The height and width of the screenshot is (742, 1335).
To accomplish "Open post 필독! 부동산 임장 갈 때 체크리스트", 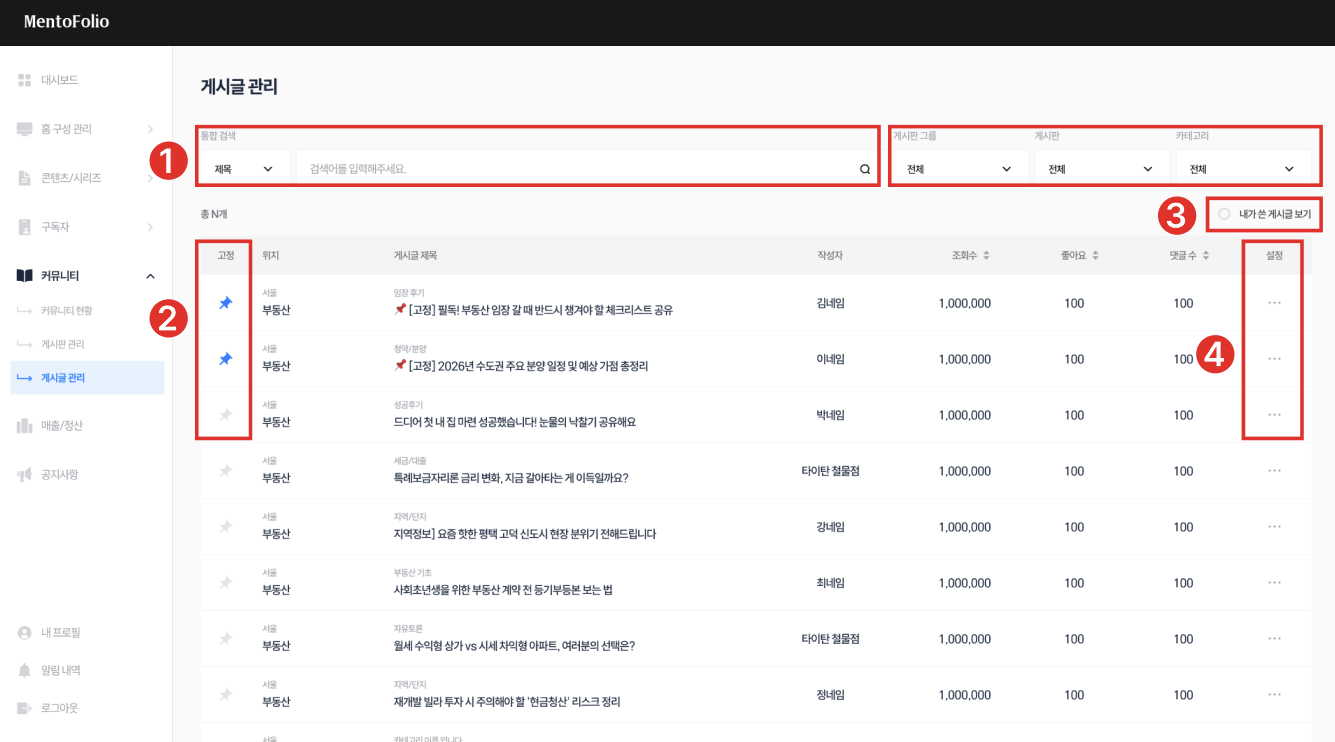I will [x=533, y=310].
